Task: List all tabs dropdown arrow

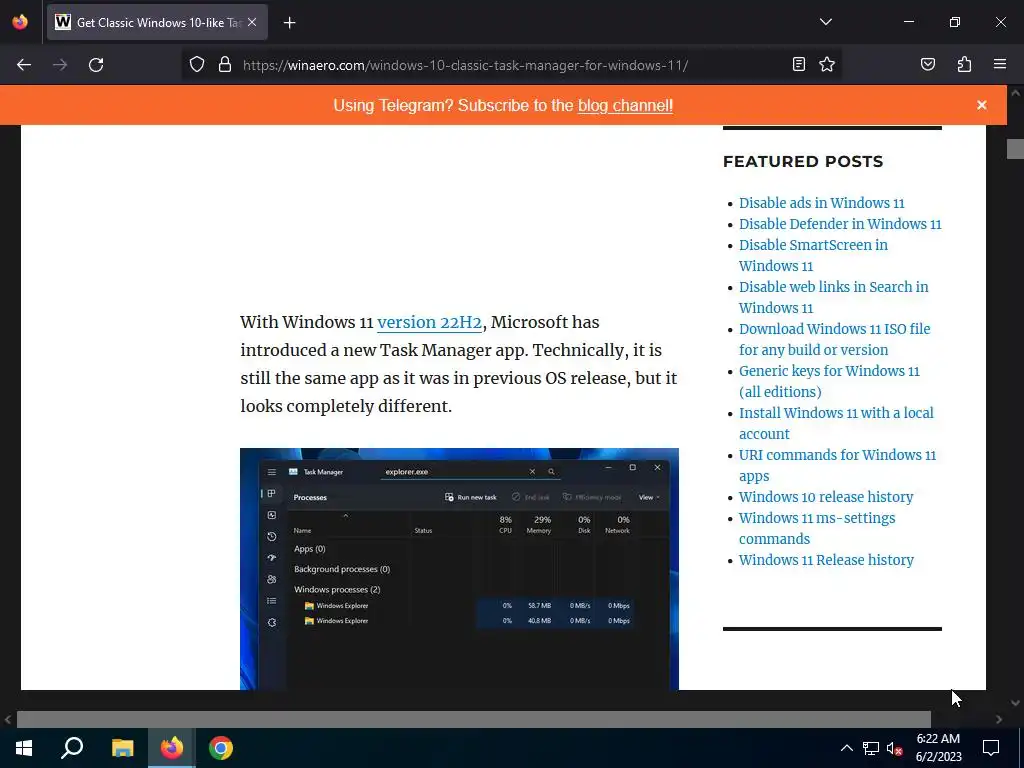Action: tap(825, 22)
